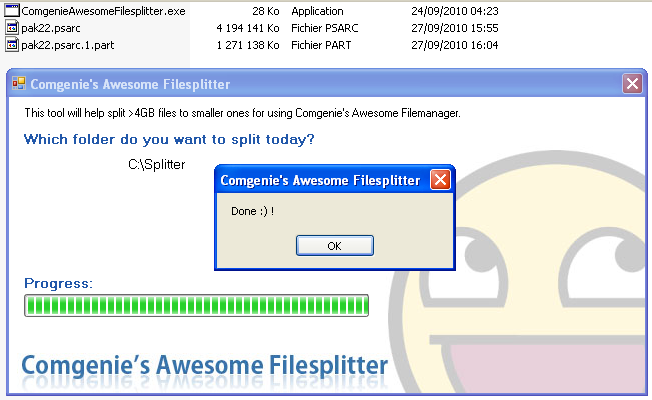Click the Fichier PART type cell
Screen dimensions: 652x400
pyautogui.click(x=321, y=45)
